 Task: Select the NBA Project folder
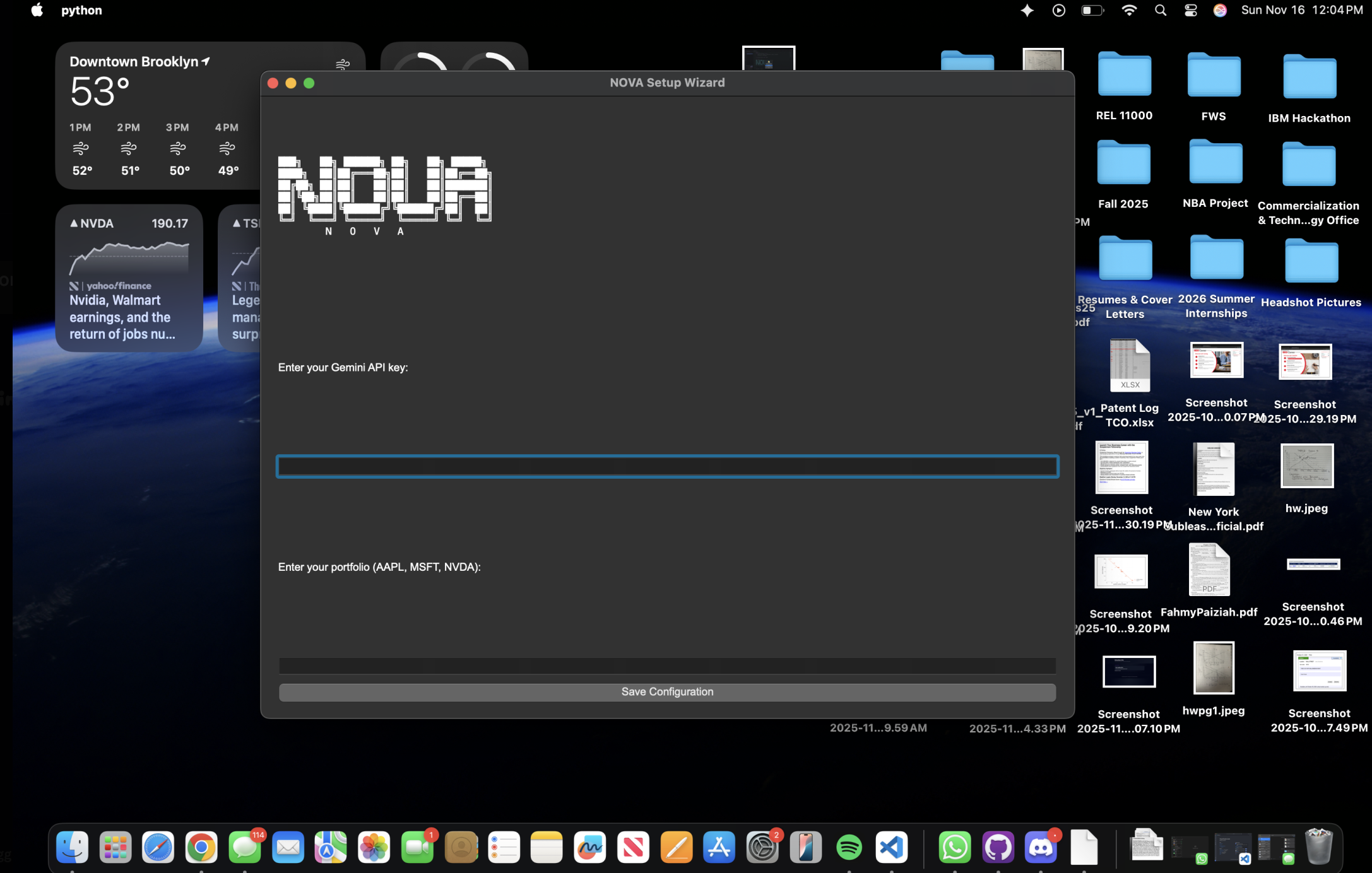click(1215, 162)
